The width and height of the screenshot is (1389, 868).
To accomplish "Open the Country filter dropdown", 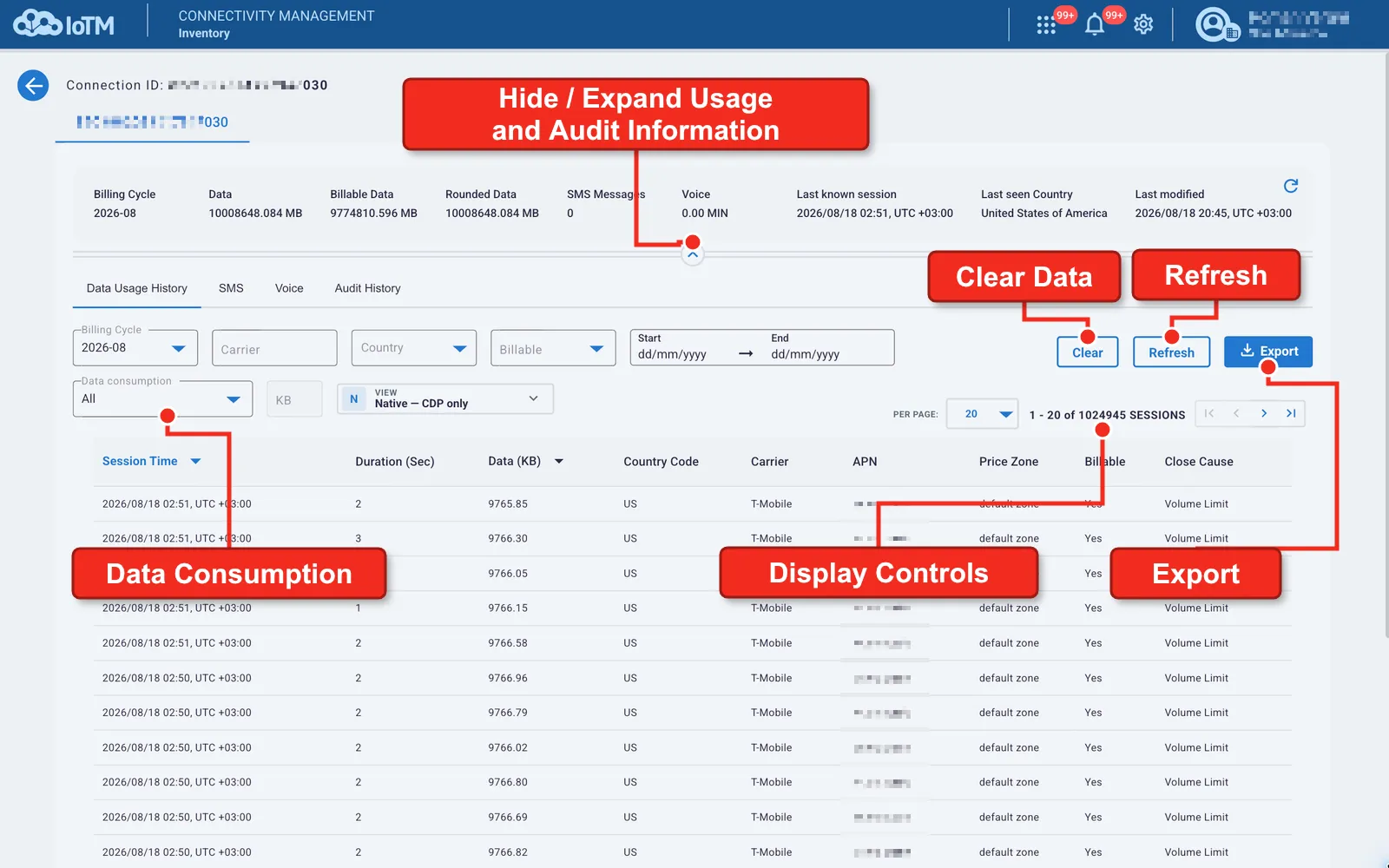I will point(414,347).
